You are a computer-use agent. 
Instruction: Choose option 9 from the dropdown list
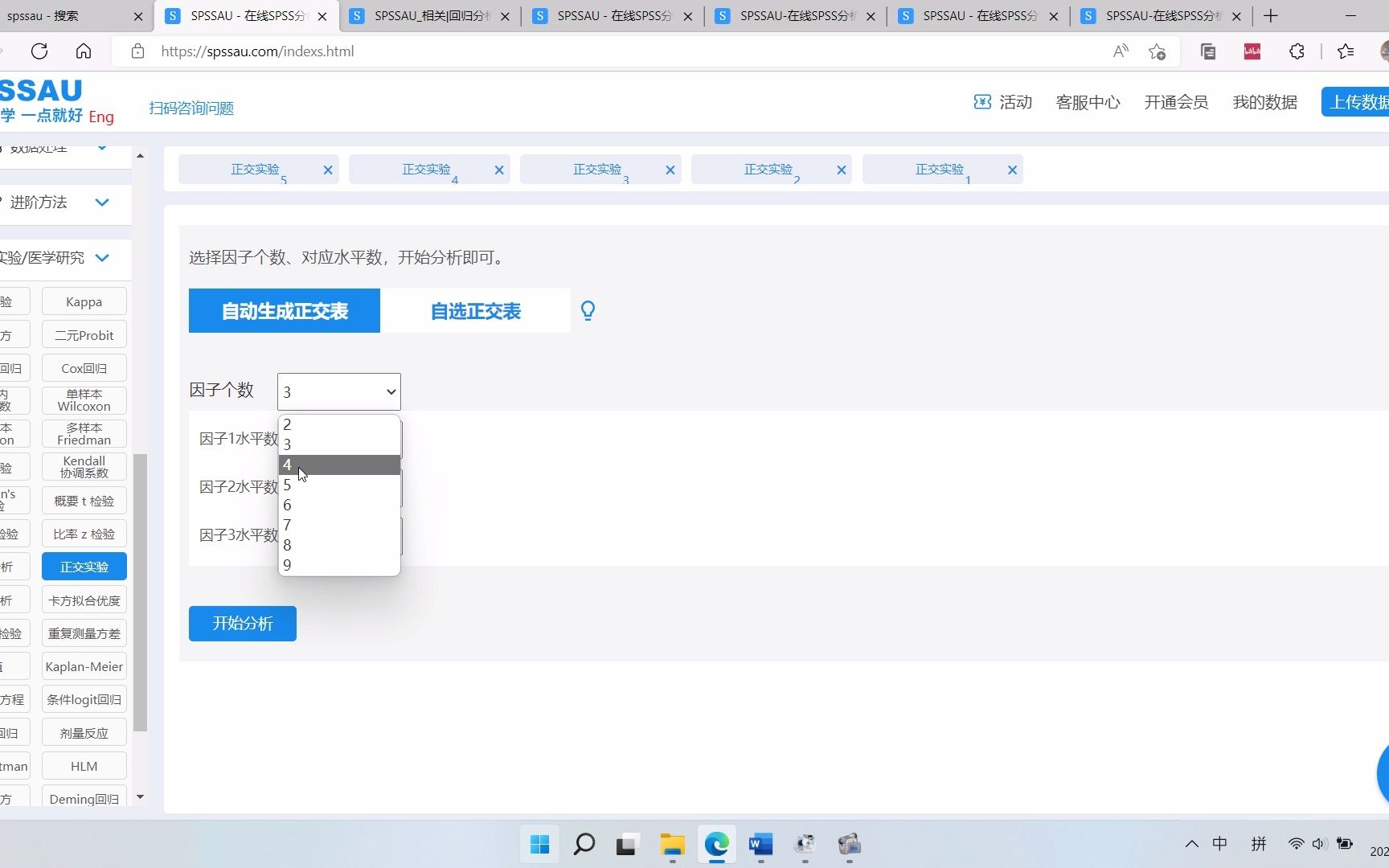click(339, 565)
